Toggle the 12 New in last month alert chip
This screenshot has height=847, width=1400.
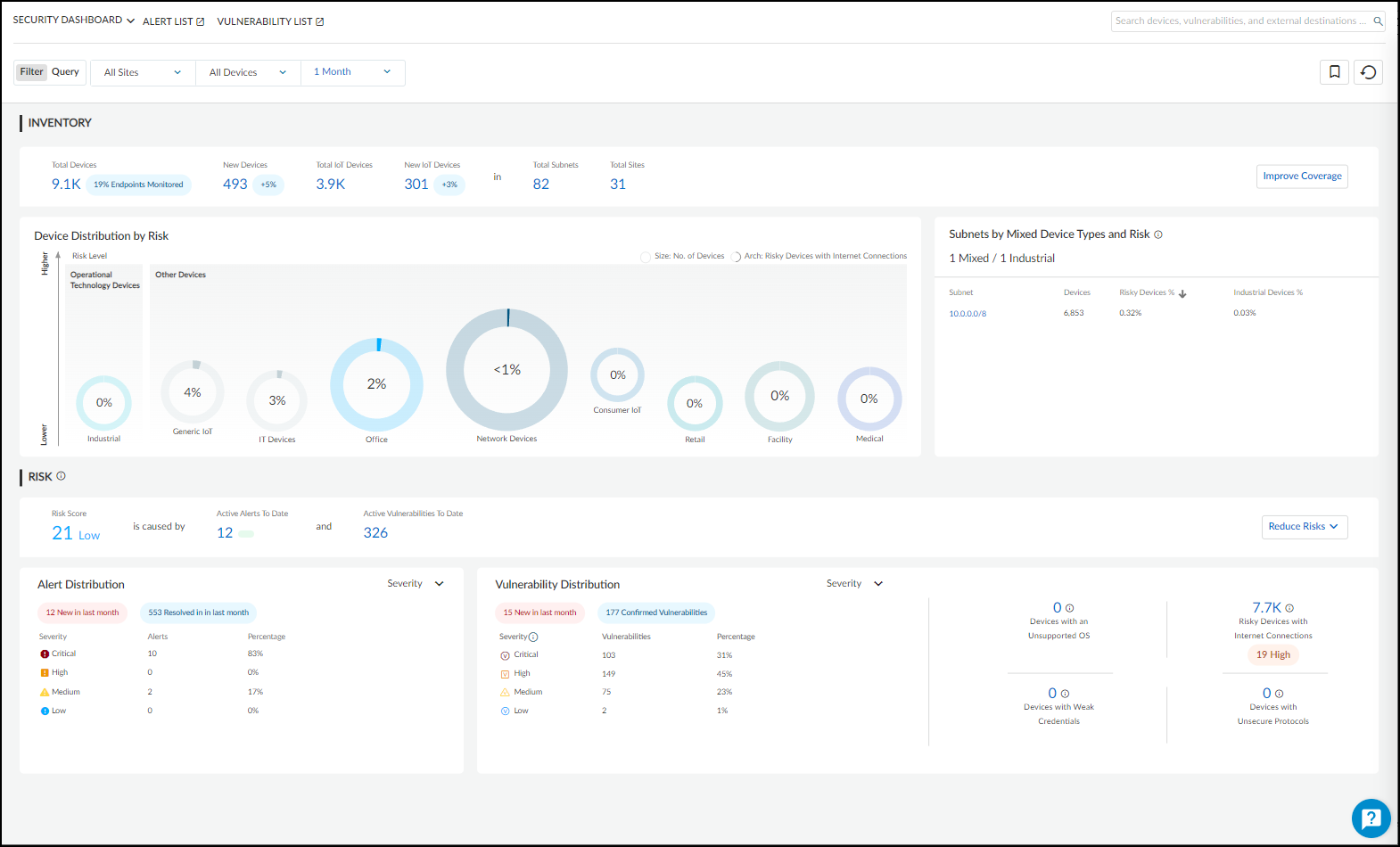[x=82, y=613]
